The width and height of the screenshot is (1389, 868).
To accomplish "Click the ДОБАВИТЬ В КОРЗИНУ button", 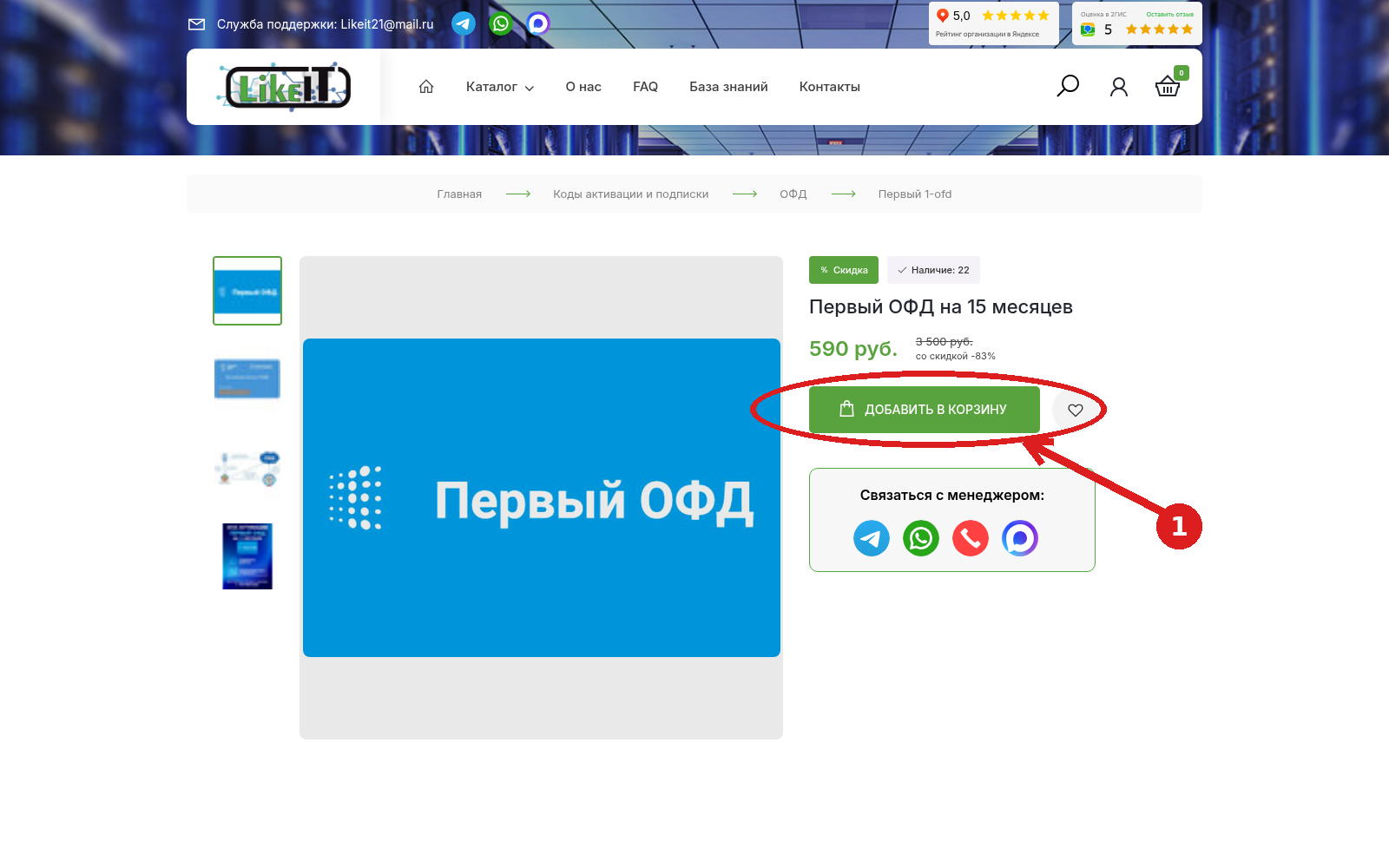I will tap(925, 410).
